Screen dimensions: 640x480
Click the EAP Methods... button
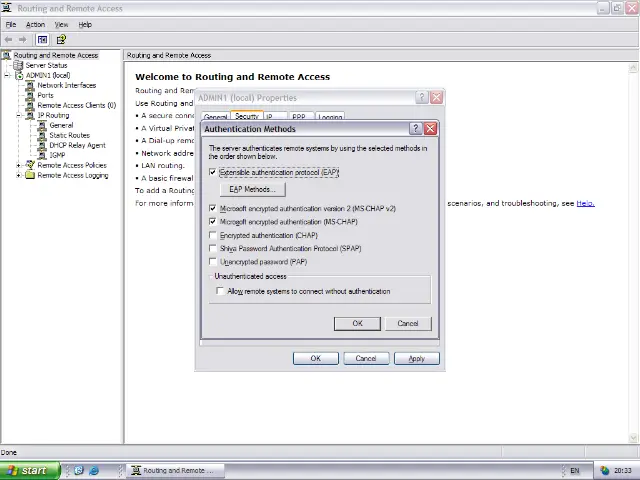(252, 189)
